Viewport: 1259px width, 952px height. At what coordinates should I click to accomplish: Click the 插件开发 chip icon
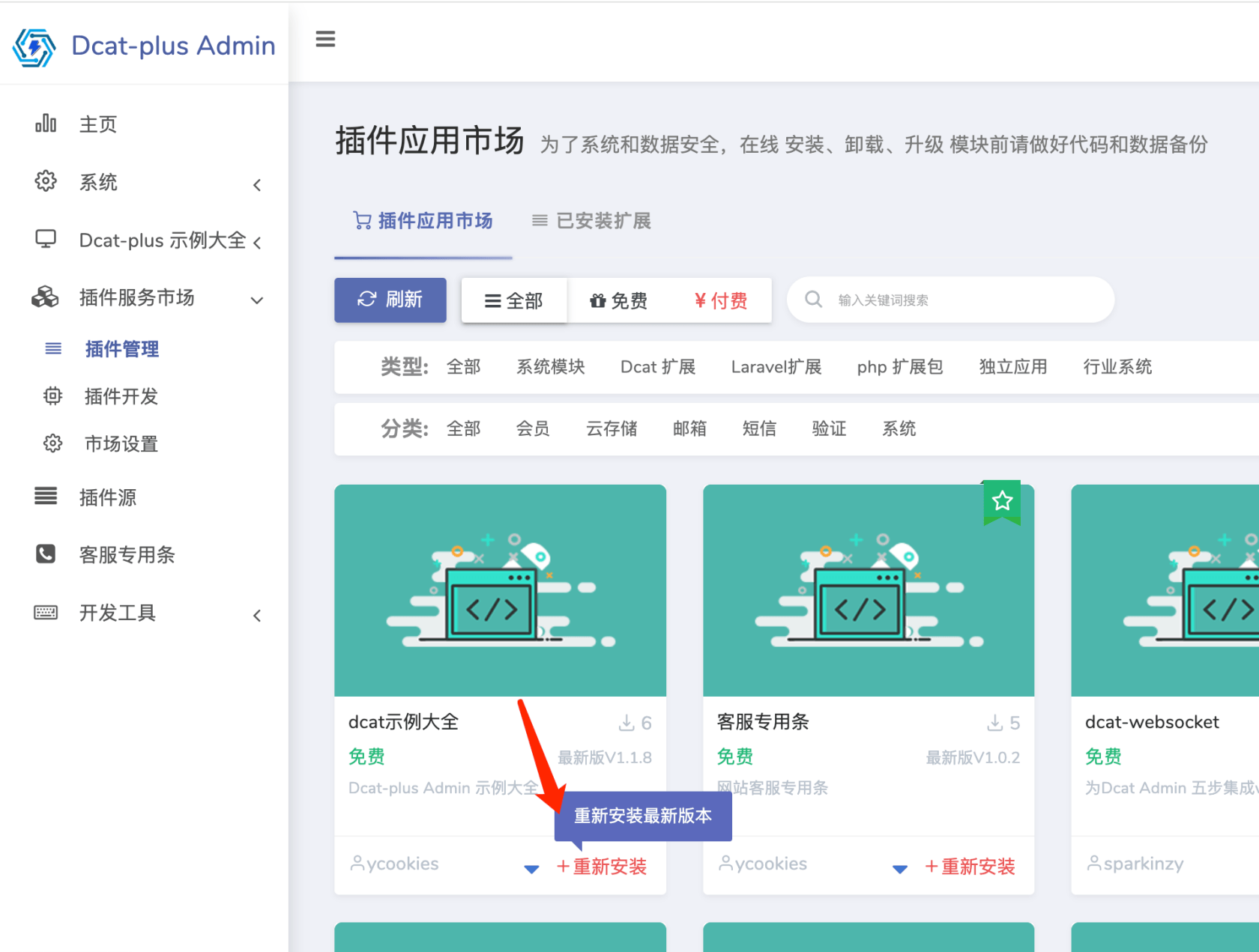[x=52, y=395]
